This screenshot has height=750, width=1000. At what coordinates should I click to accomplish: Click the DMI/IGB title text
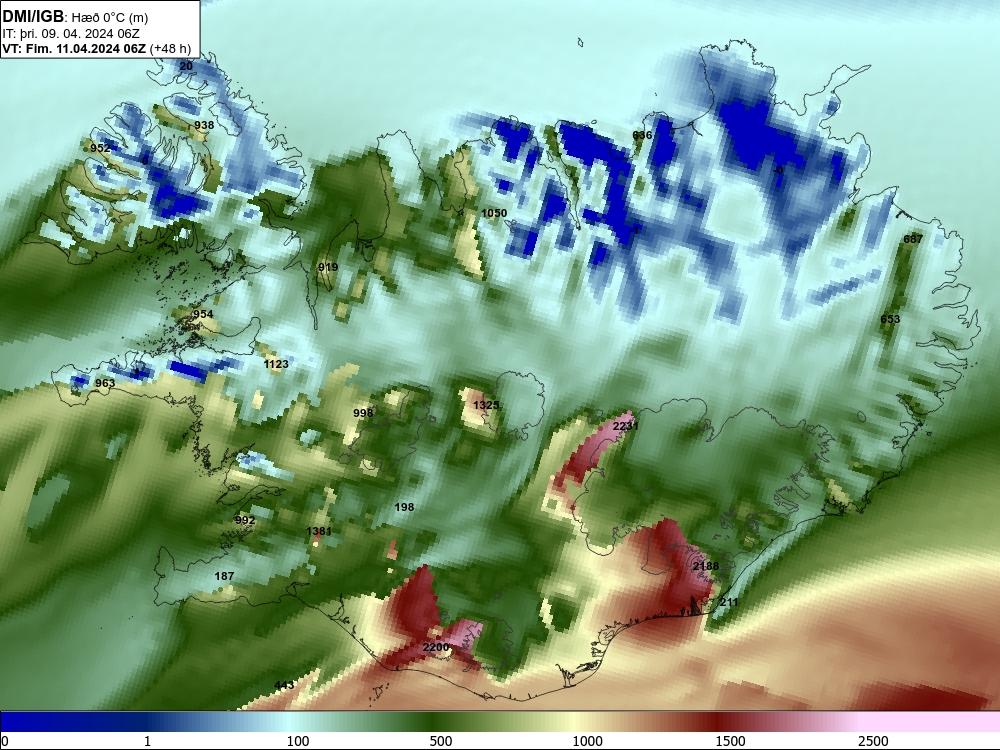(33, 17)
